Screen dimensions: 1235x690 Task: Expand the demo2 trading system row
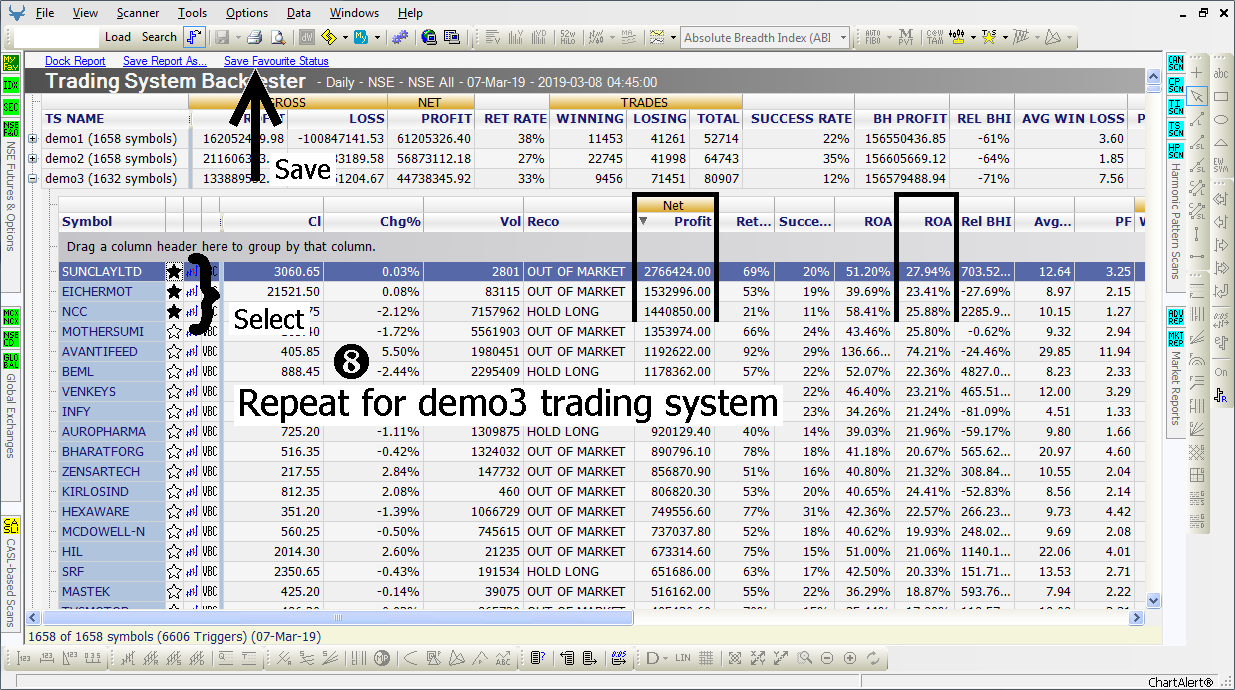tap(33, 159)
